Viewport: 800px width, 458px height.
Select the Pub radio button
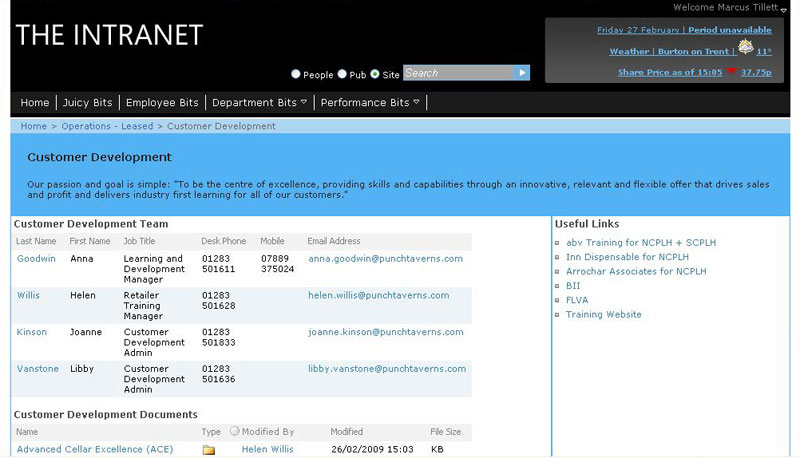click(x=342, y=74)
